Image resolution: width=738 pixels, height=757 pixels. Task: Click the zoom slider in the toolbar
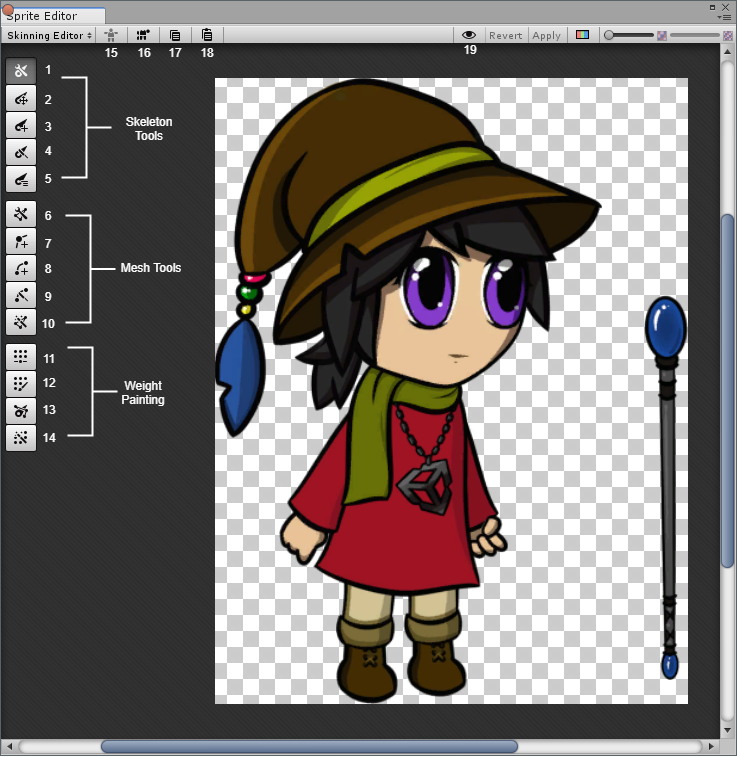click(x=630, y=35)
